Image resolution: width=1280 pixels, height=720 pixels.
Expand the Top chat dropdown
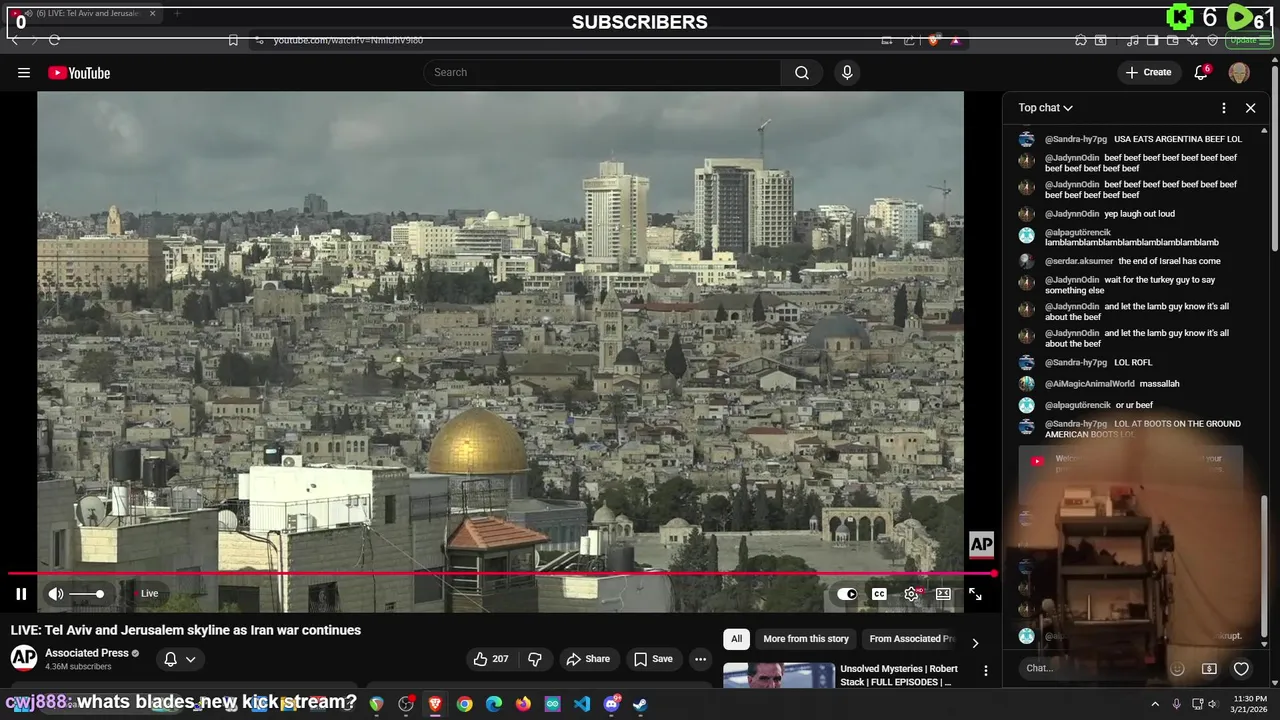[1046, 108]
